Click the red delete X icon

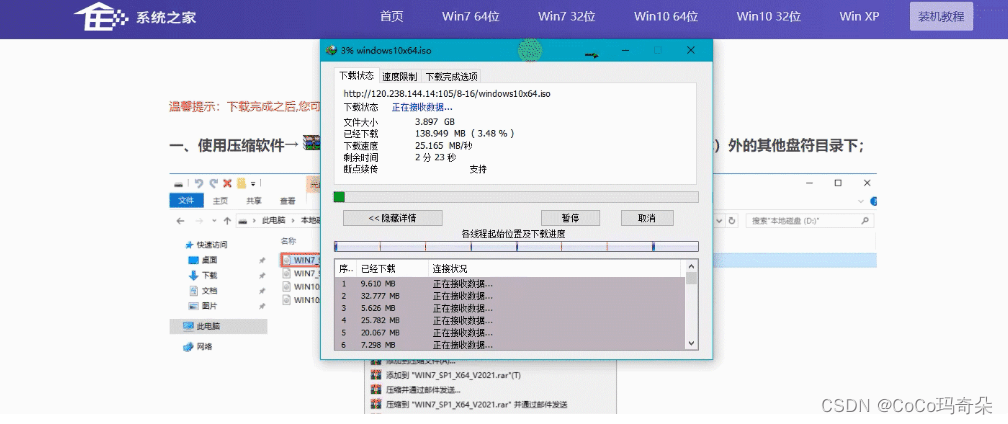(227, 183)
